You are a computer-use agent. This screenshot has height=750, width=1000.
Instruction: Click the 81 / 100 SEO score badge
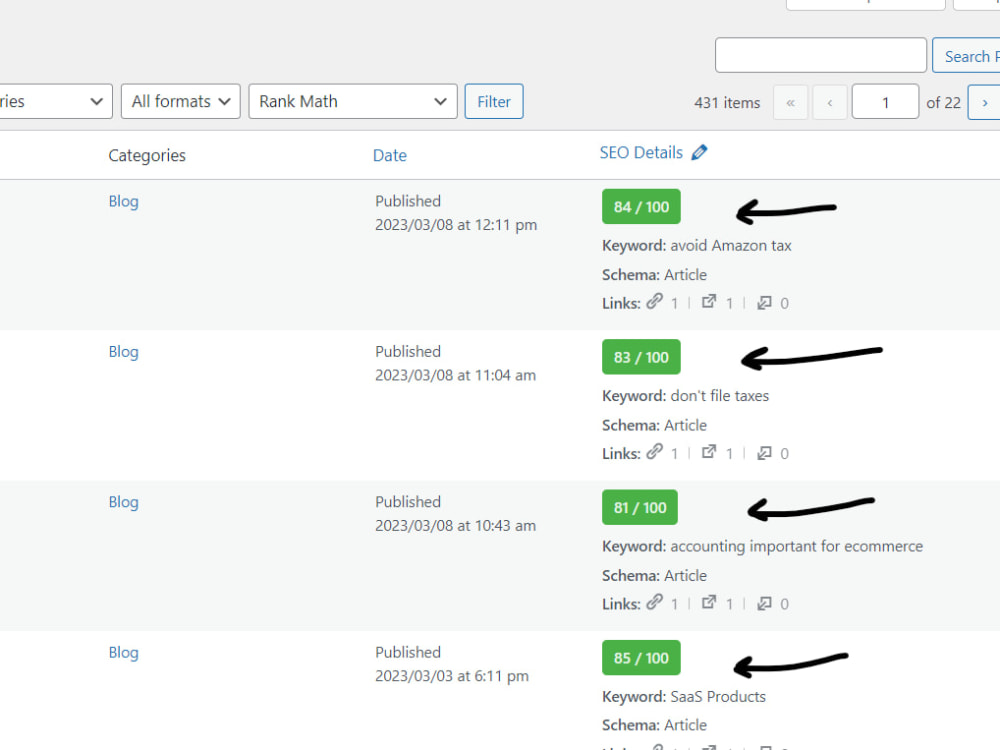[x=640, y=508]
